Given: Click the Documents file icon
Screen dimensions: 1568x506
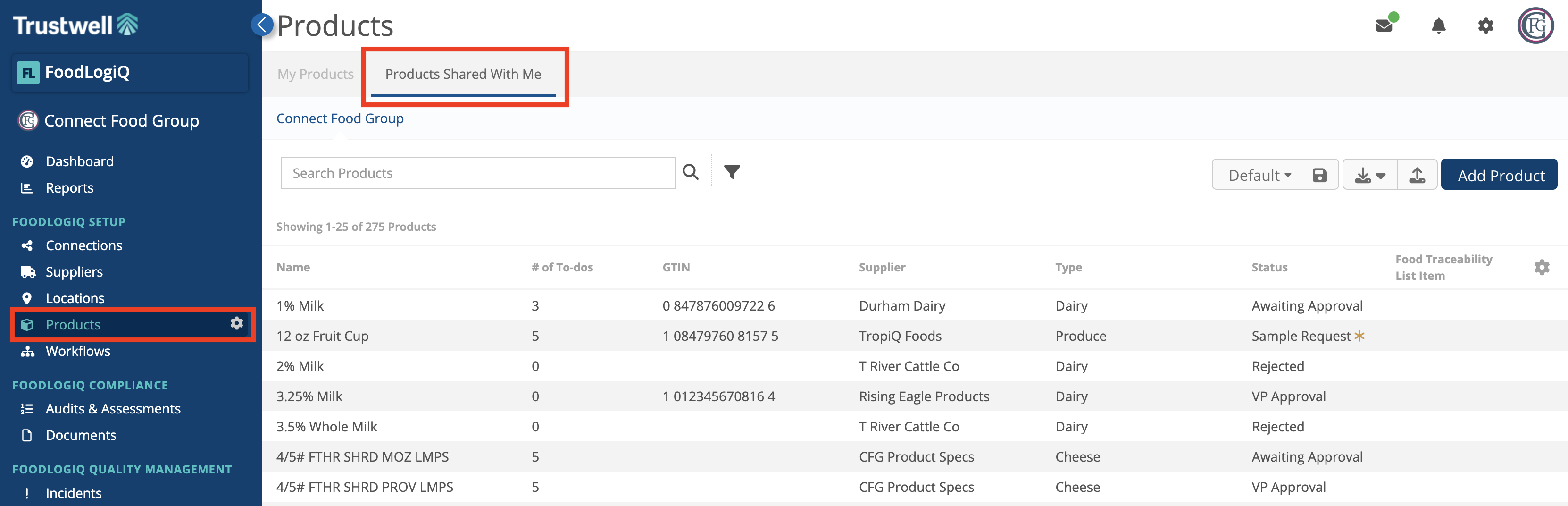Looking at the screenshot, I should (27, 435).
